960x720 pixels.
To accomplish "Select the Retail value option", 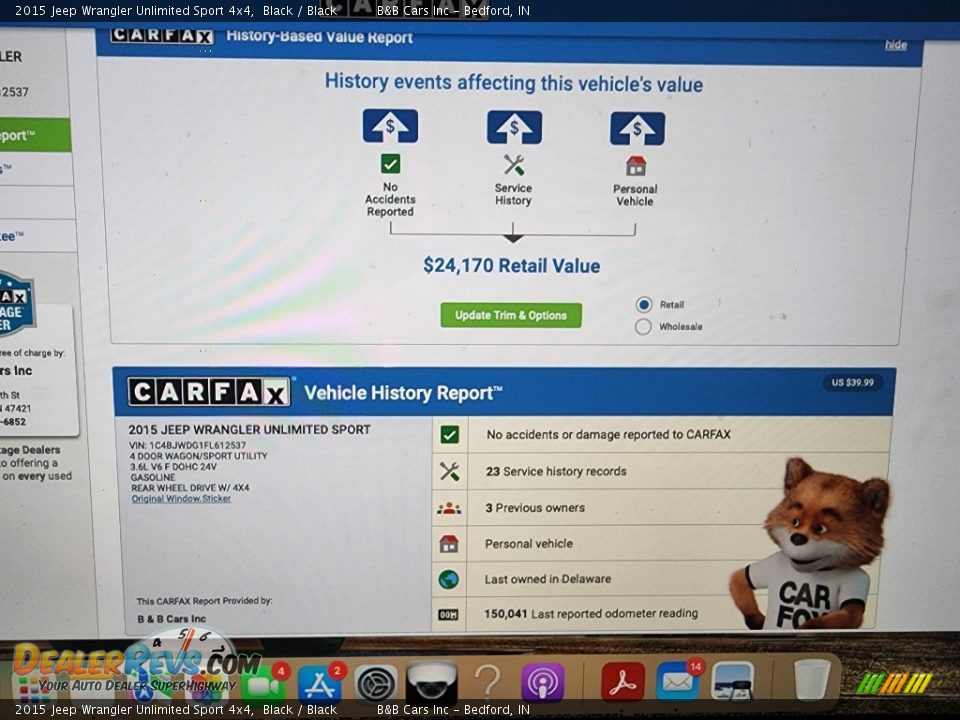I will coord(643,304).
